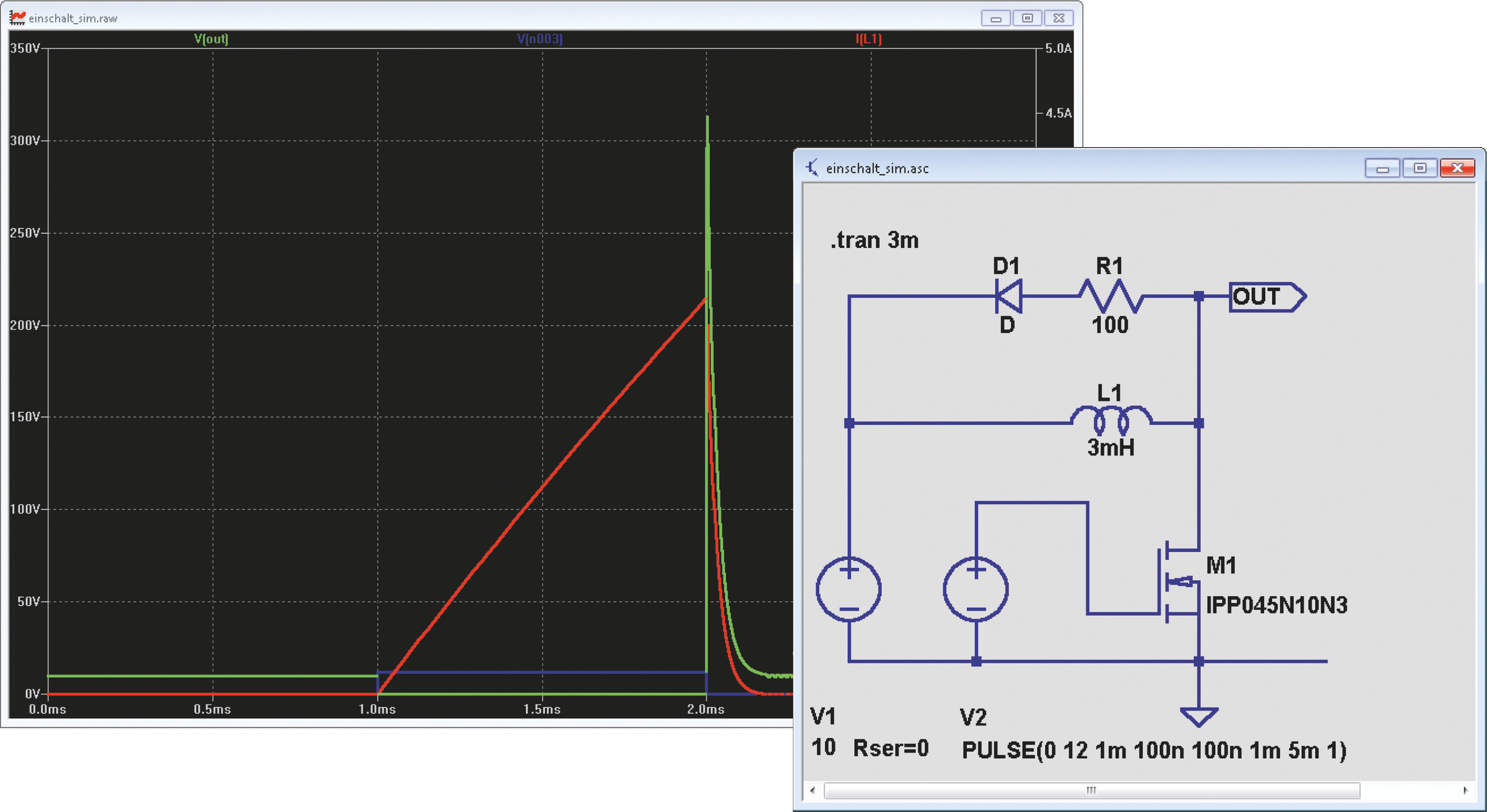This screenshot has width=1487, height=812.
Task: Select the L1 inductor symbol
Action: click(1111, 420)
